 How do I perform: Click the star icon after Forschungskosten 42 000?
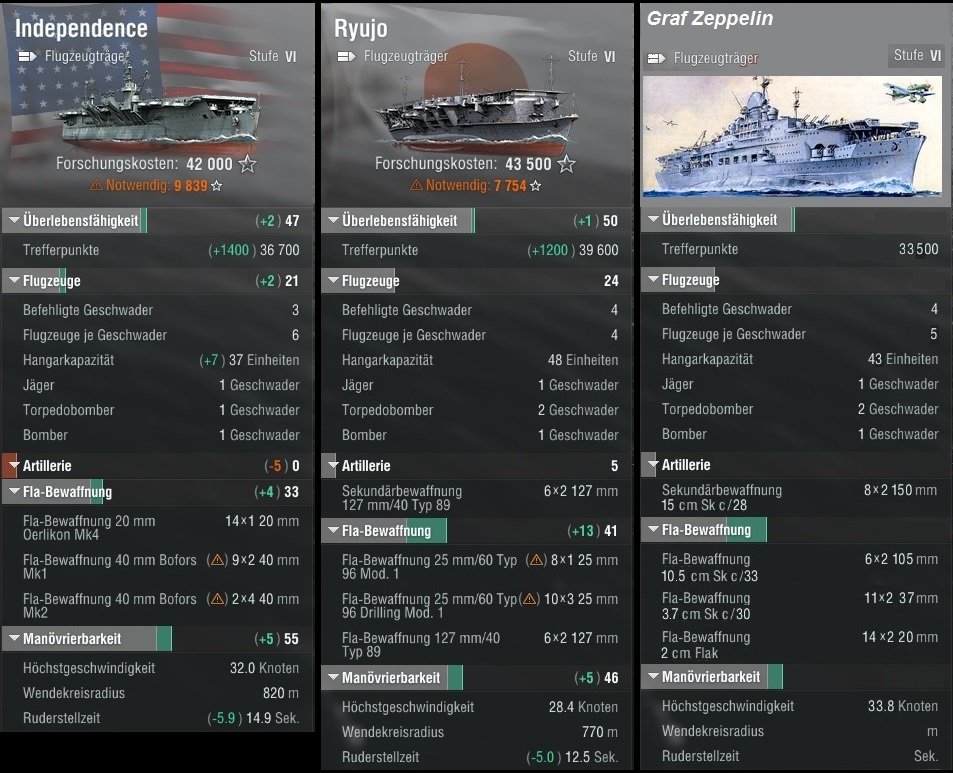pyautogui.click(x=248, y=164)
